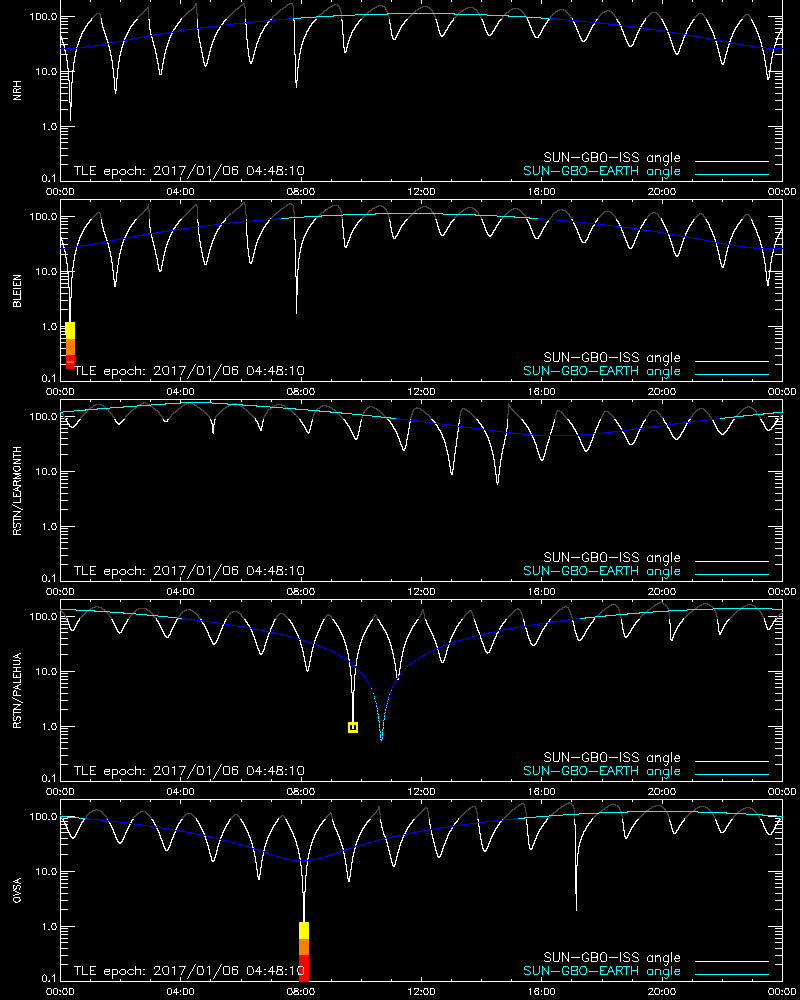Viewport: 800px width, 1000px height.
Task: Click the BLEIEN panel axis title
Action: [17, 291]
